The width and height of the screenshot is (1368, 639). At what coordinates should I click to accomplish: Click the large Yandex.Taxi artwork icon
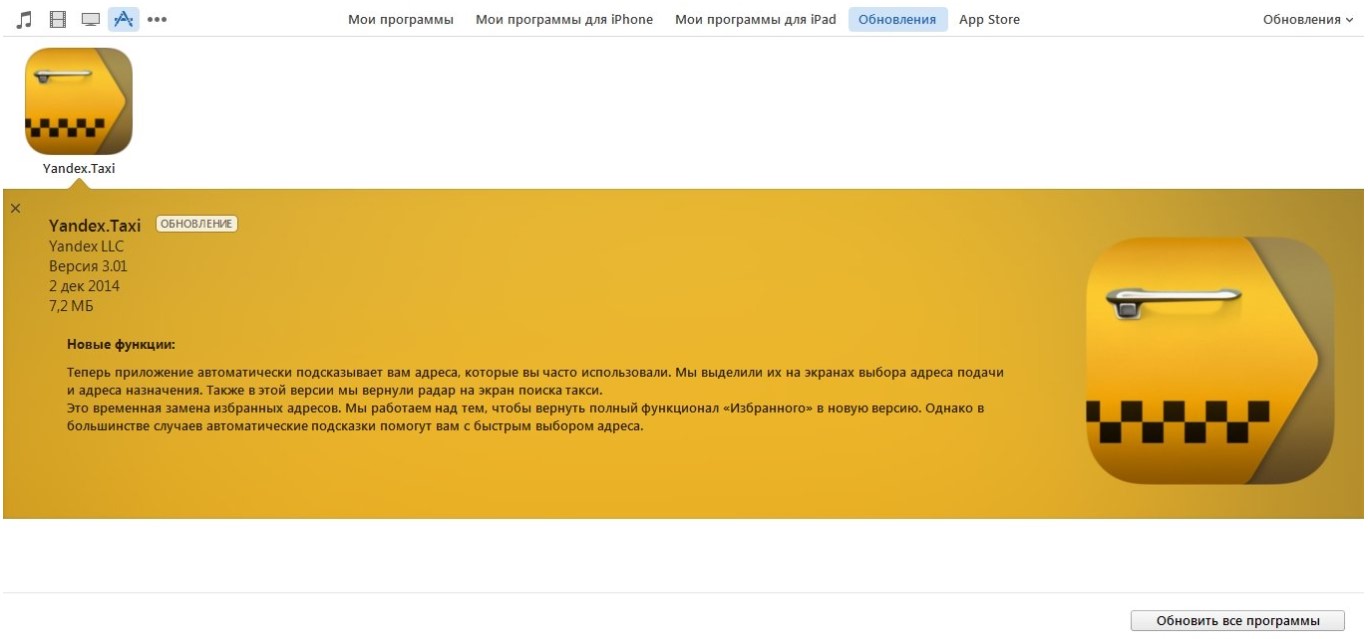click(x=1209, y=361)
